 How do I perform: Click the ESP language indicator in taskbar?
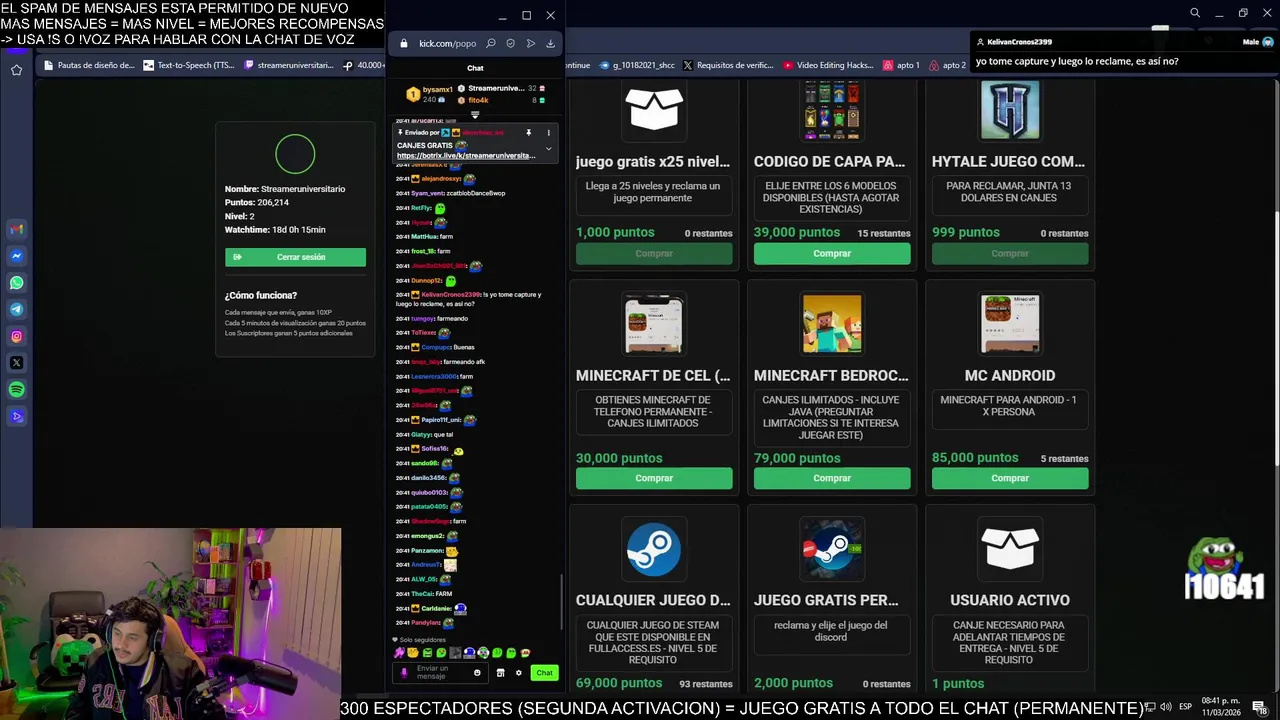(x=1185, y=707)
